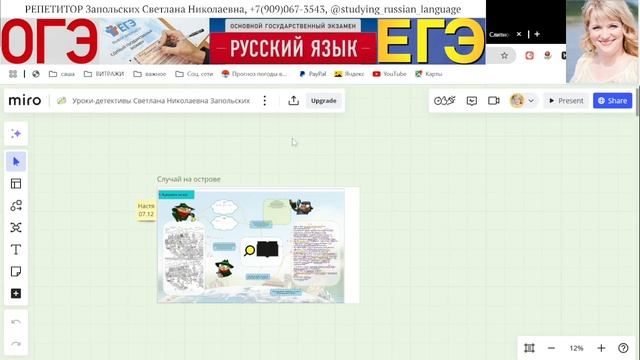Zoom out with minus button
The image size is (640, 360).
pyautogui.click(x=551, y=348)
